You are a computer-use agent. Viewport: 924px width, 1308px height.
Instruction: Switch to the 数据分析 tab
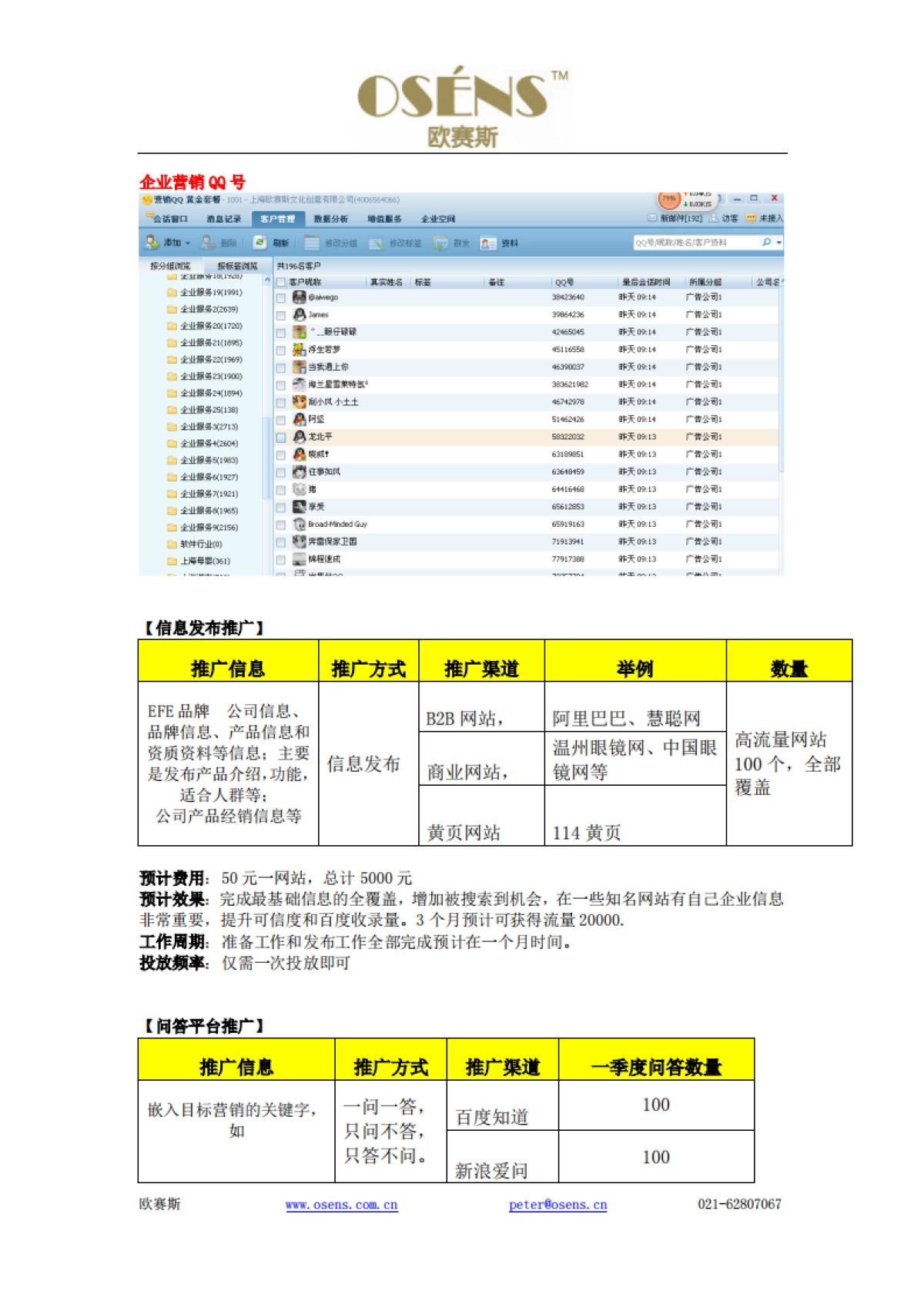pos(331,219)
